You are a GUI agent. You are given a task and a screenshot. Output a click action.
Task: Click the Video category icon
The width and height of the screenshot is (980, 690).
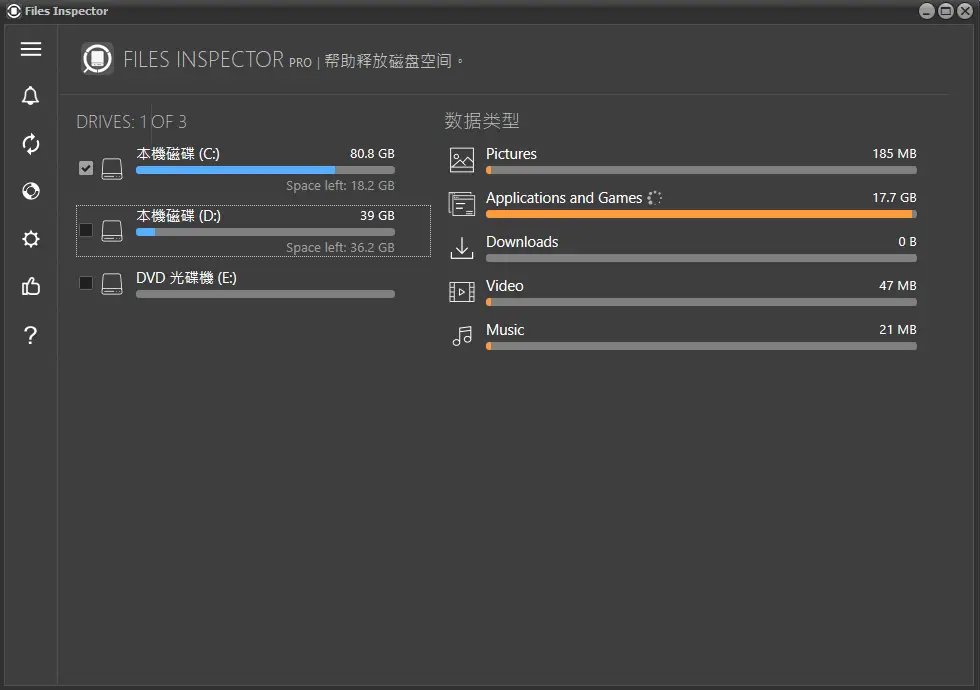[x=461, y=292]
